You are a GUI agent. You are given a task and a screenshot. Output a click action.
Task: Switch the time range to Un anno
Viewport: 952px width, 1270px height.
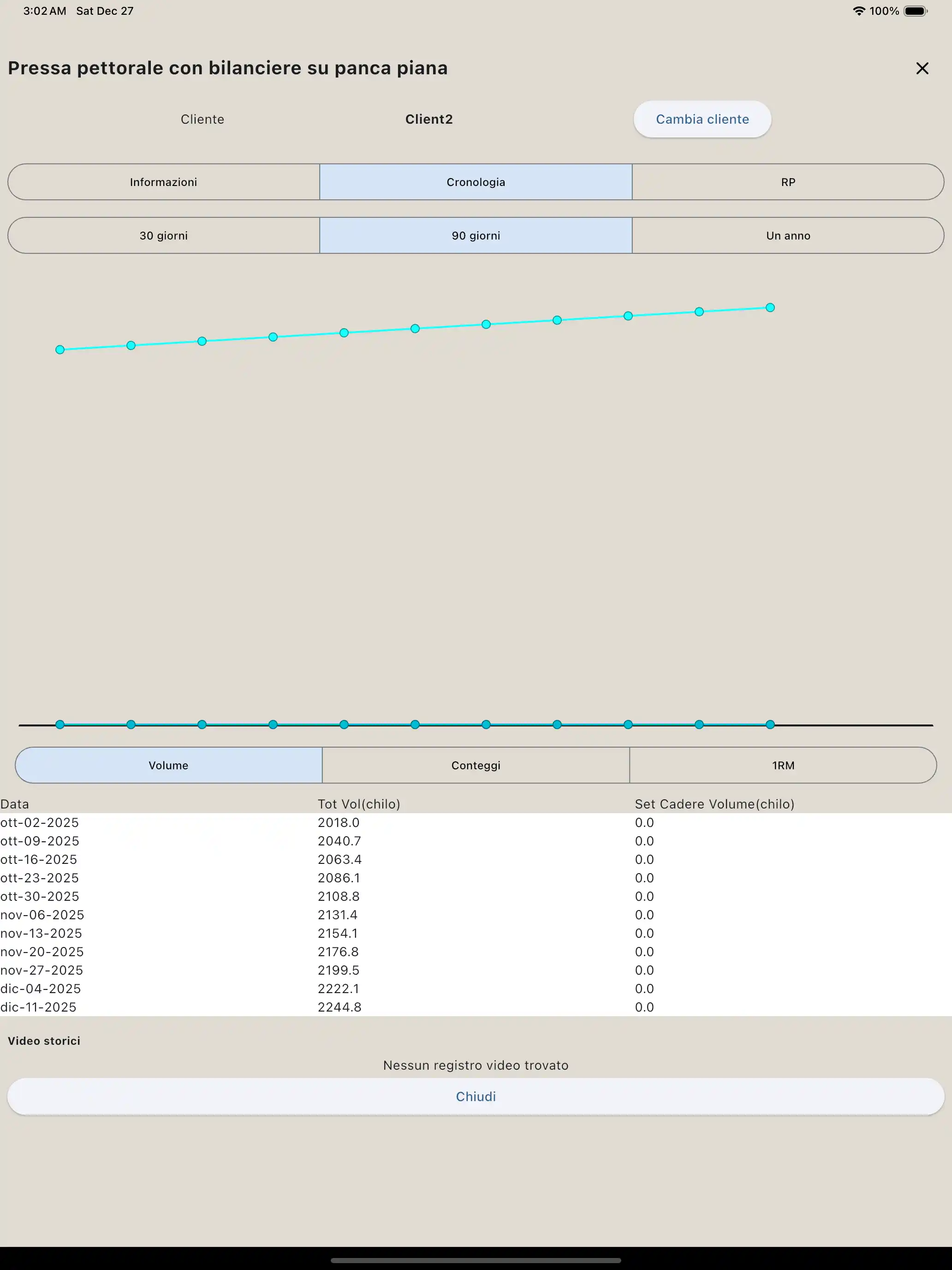click(787, 235)
